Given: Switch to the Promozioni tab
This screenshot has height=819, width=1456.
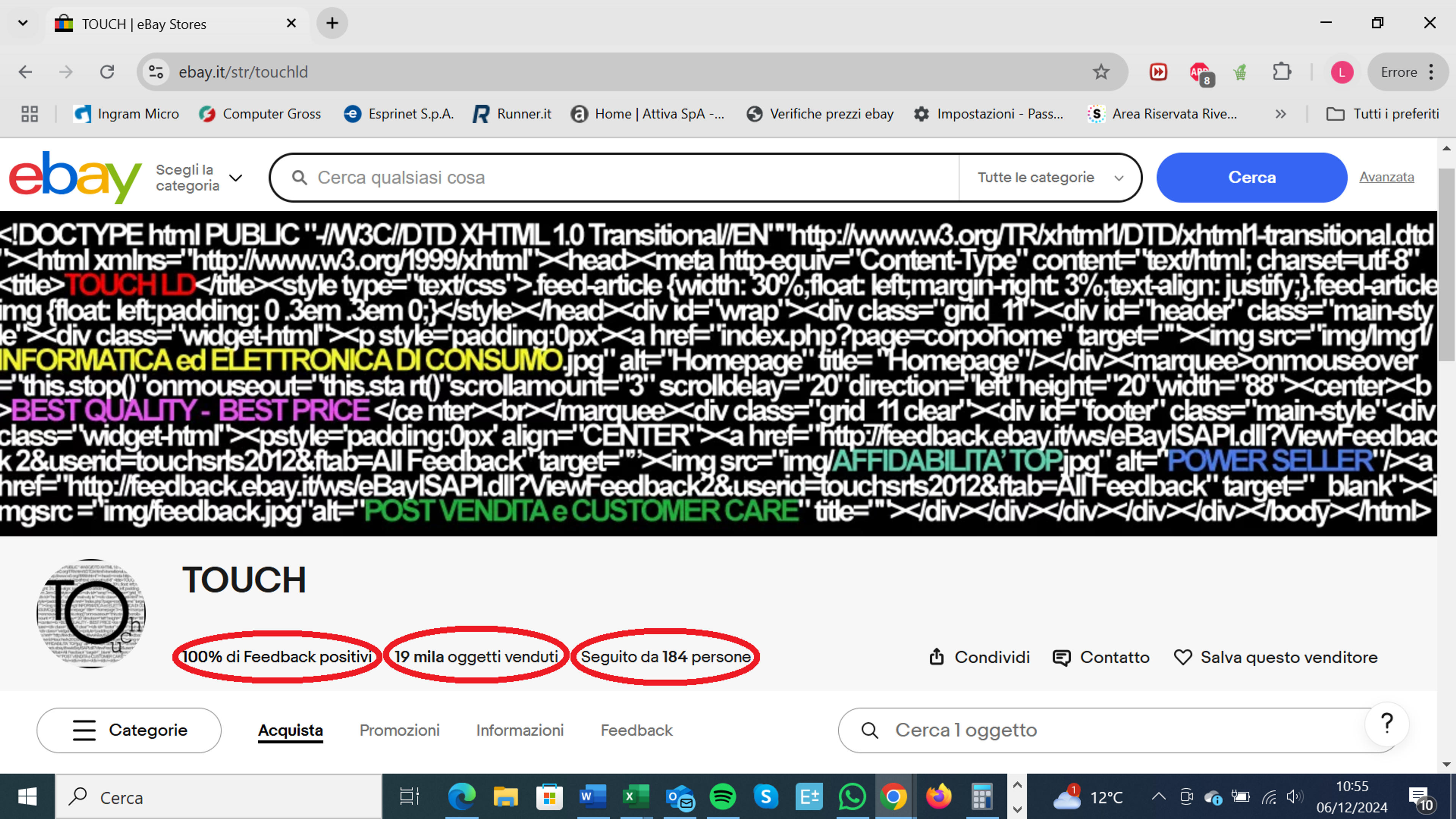Looking at the screenshot, I should coord(399,730).
